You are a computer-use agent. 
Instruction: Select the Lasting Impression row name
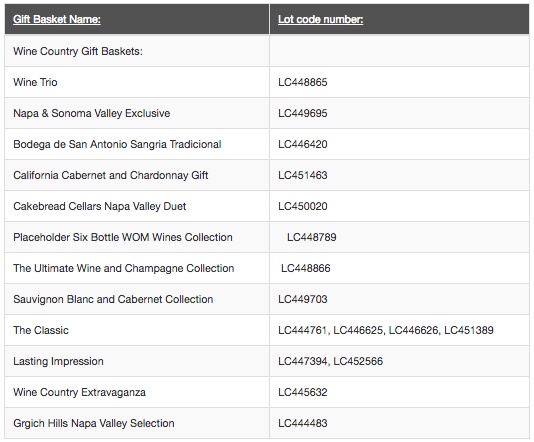pos(58,361)
